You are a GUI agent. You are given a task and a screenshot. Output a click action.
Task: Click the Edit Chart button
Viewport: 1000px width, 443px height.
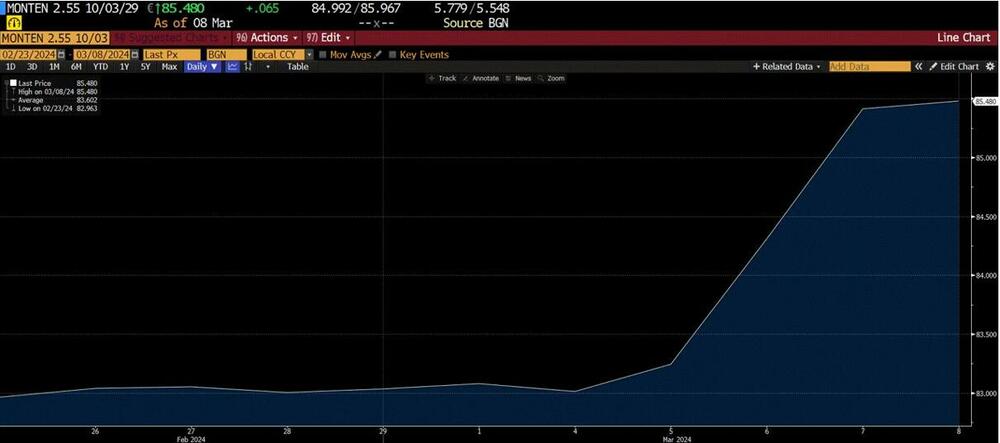[954, 66]
